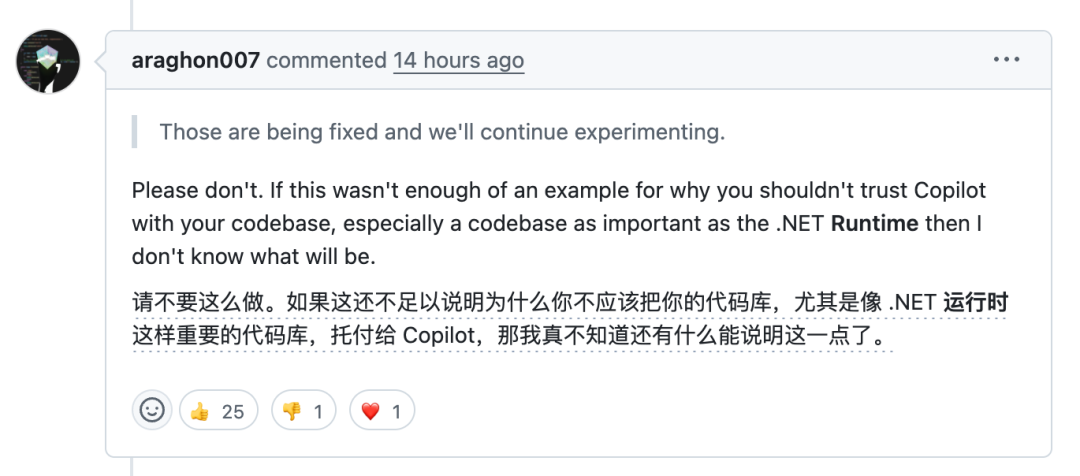The height and width of the screenshot is (476, 1080).
Task: Click the quoted "Those are being fixed" text
Action: pos(442,131)
